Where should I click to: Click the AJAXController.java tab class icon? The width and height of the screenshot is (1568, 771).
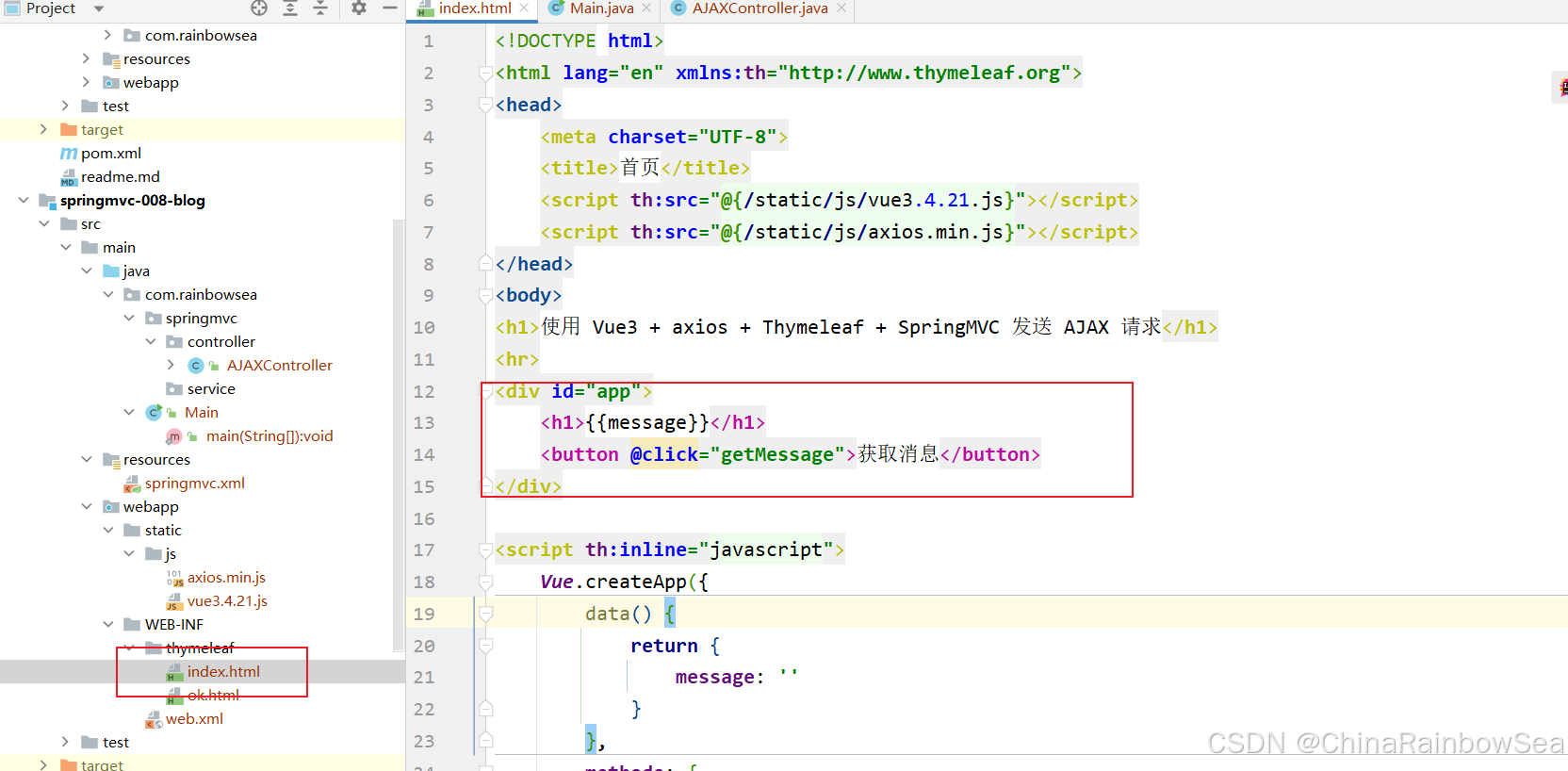(x=678, y=8)
